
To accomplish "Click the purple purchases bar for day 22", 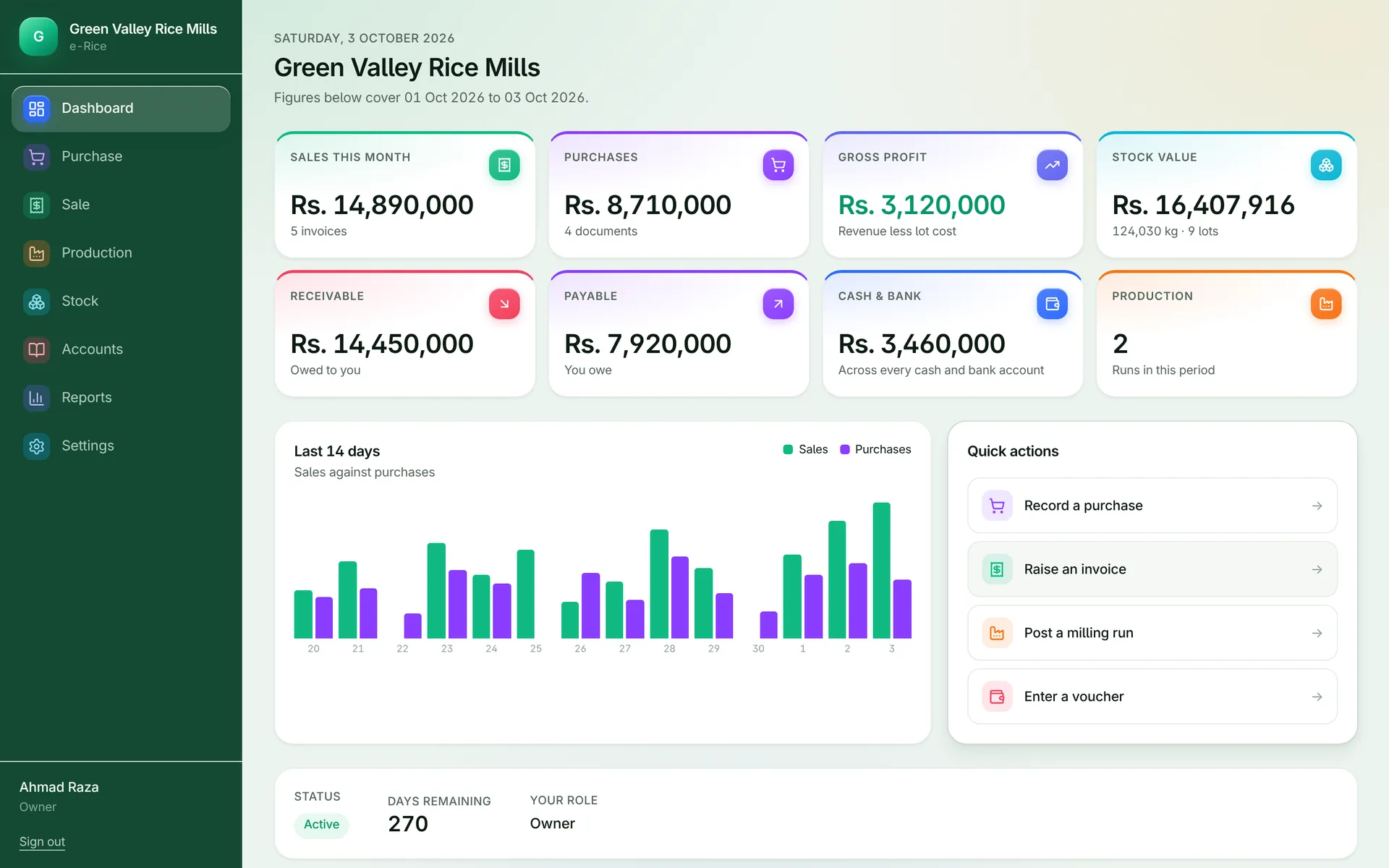I will pyautogui.click(x=412, y=626).
